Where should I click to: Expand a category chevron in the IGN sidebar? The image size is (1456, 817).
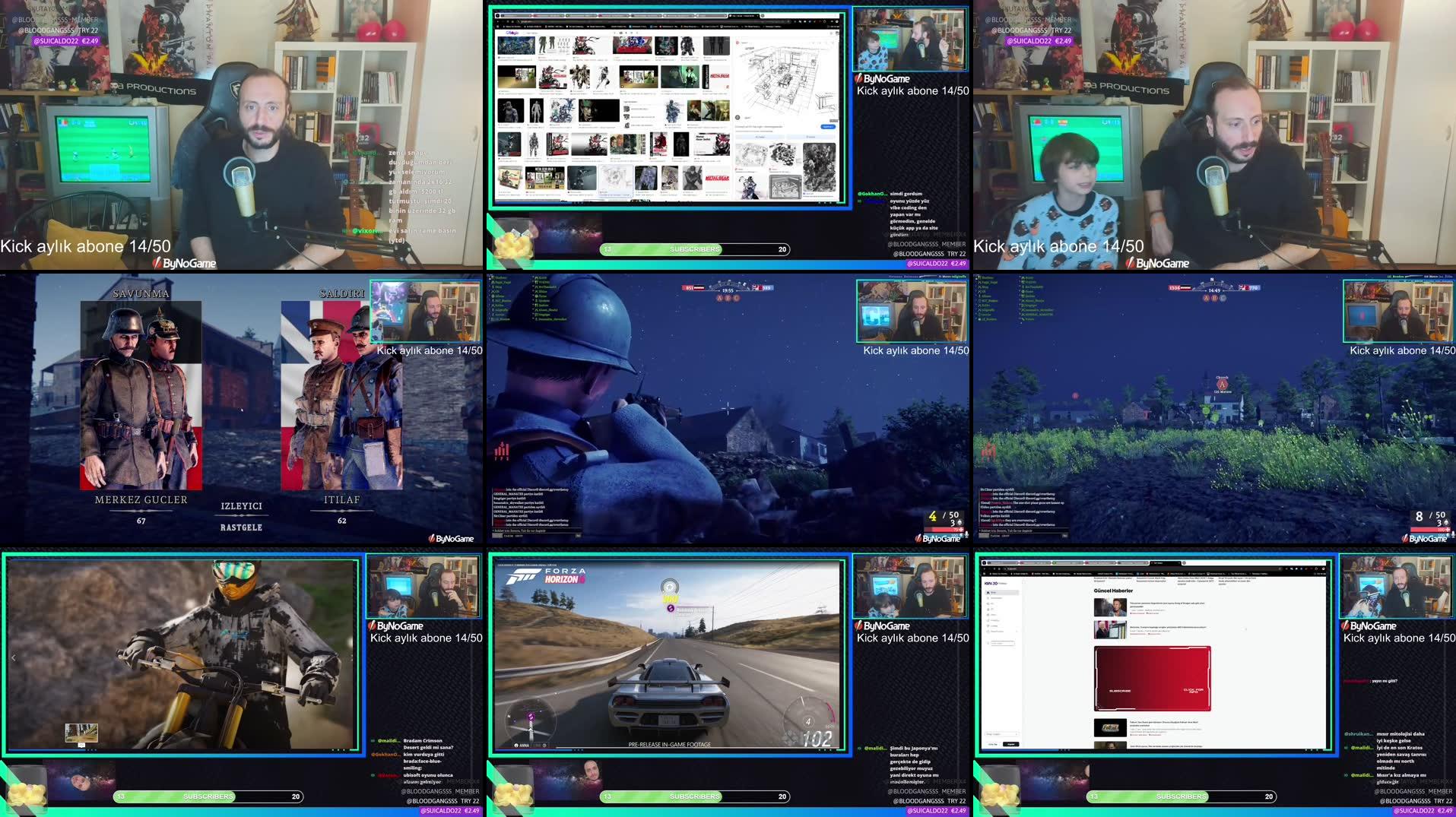pyautogui.click(x=1017, y=631)
